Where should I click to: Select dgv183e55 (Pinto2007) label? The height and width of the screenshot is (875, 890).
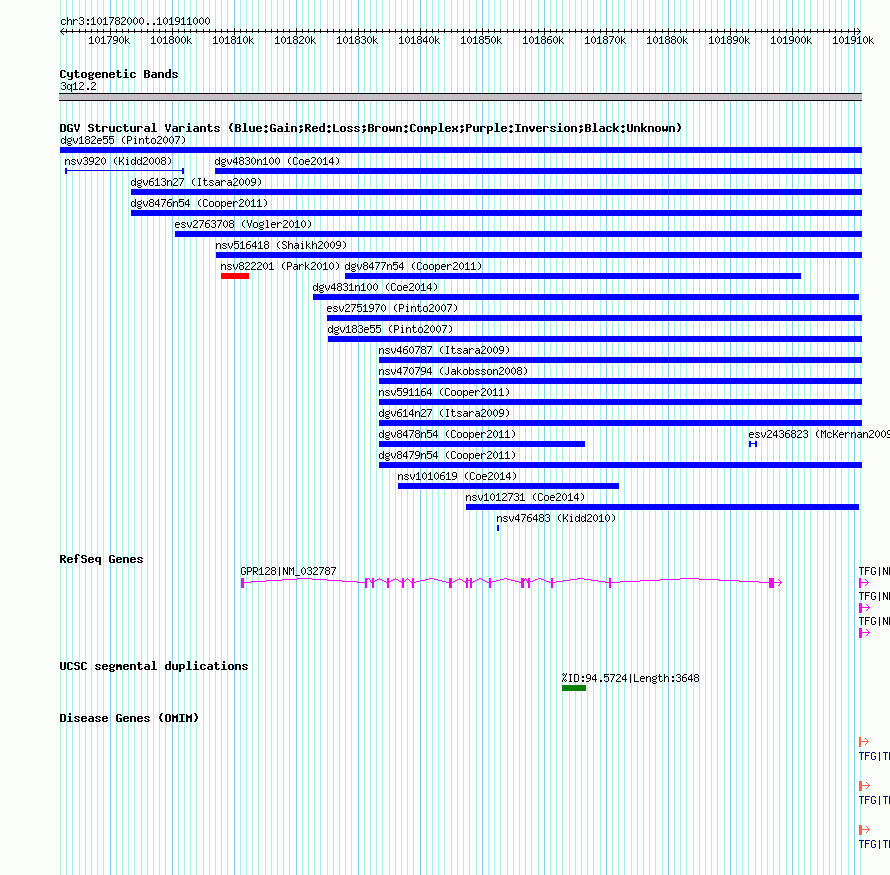391,329
